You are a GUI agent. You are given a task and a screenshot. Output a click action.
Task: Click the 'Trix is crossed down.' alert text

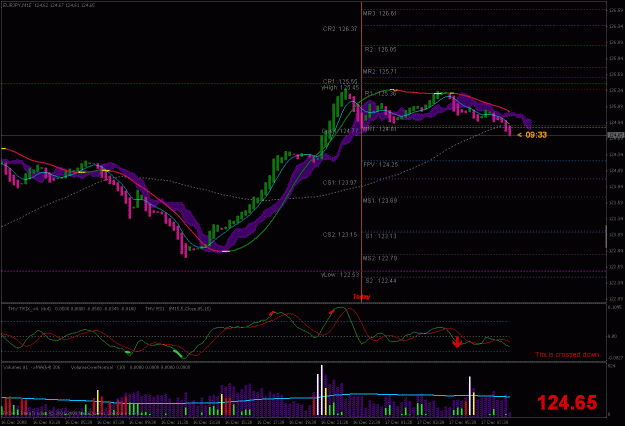coord(568,355)
